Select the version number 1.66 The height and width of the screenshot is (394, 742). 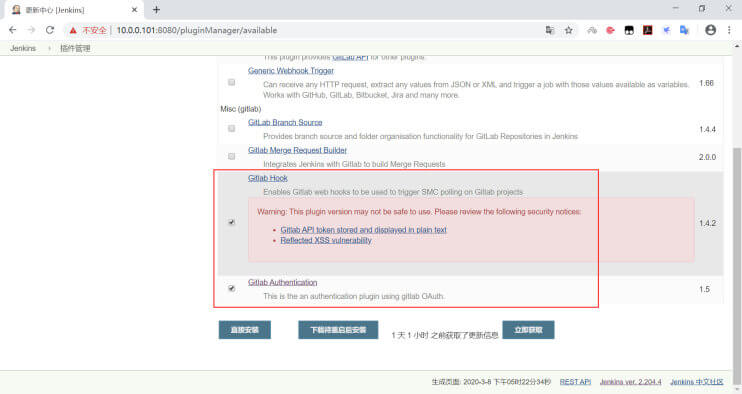[x=706, y=83]
